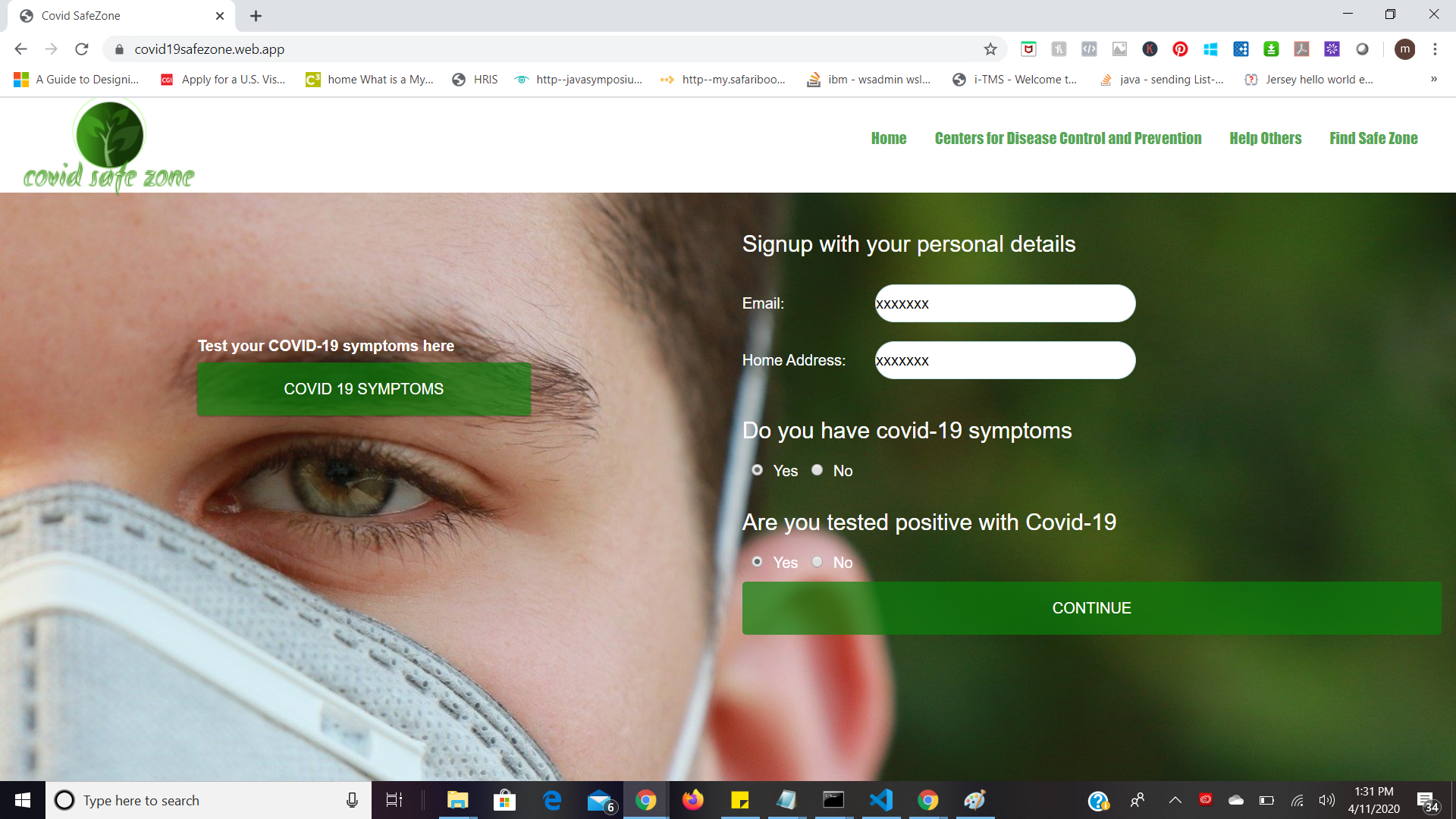Click the covid safe zone logo
The width and height of the screenshot is (1456, 819).
108,146
